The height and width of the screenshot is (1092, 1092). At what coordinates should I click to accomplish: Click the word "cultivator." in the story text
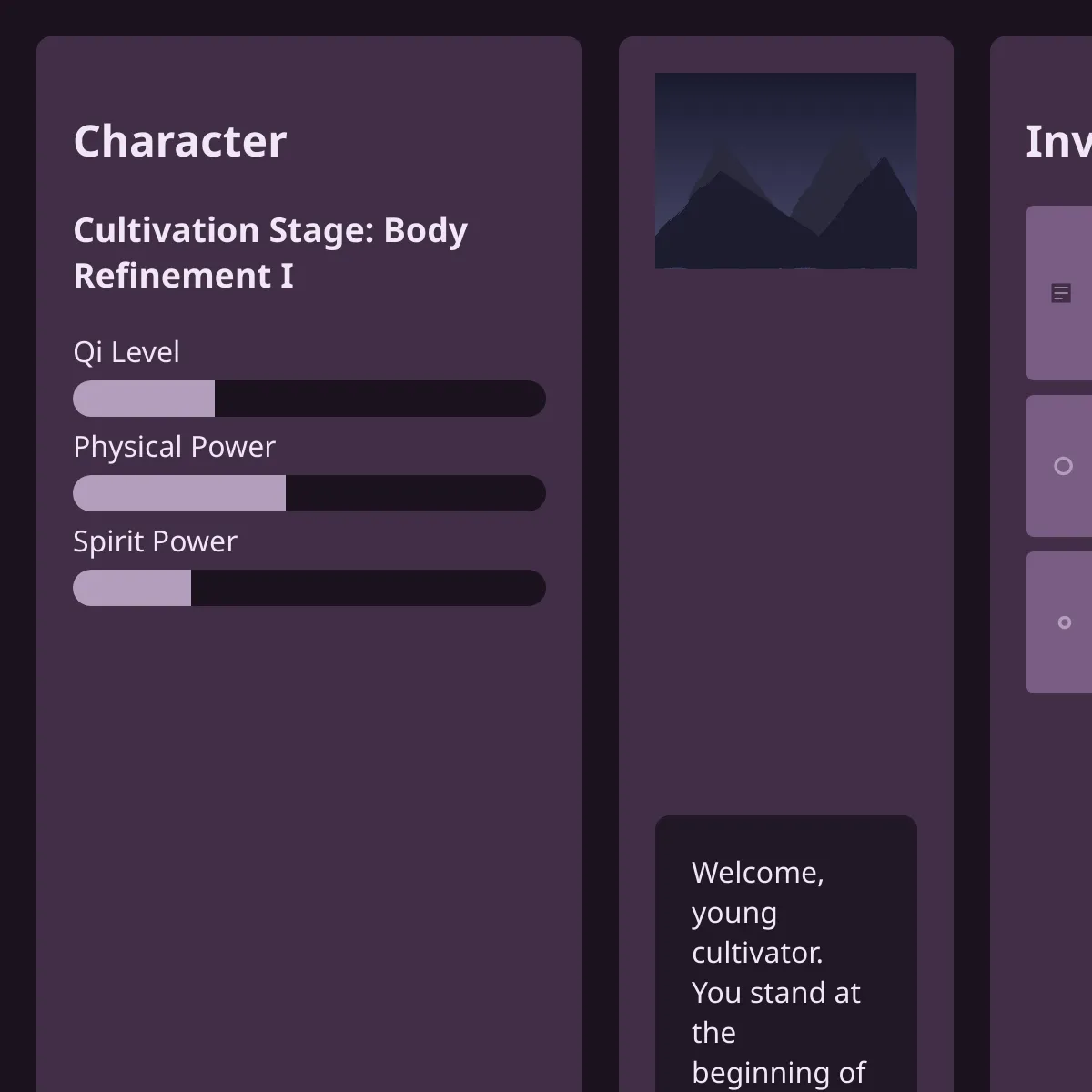point(757,953)
